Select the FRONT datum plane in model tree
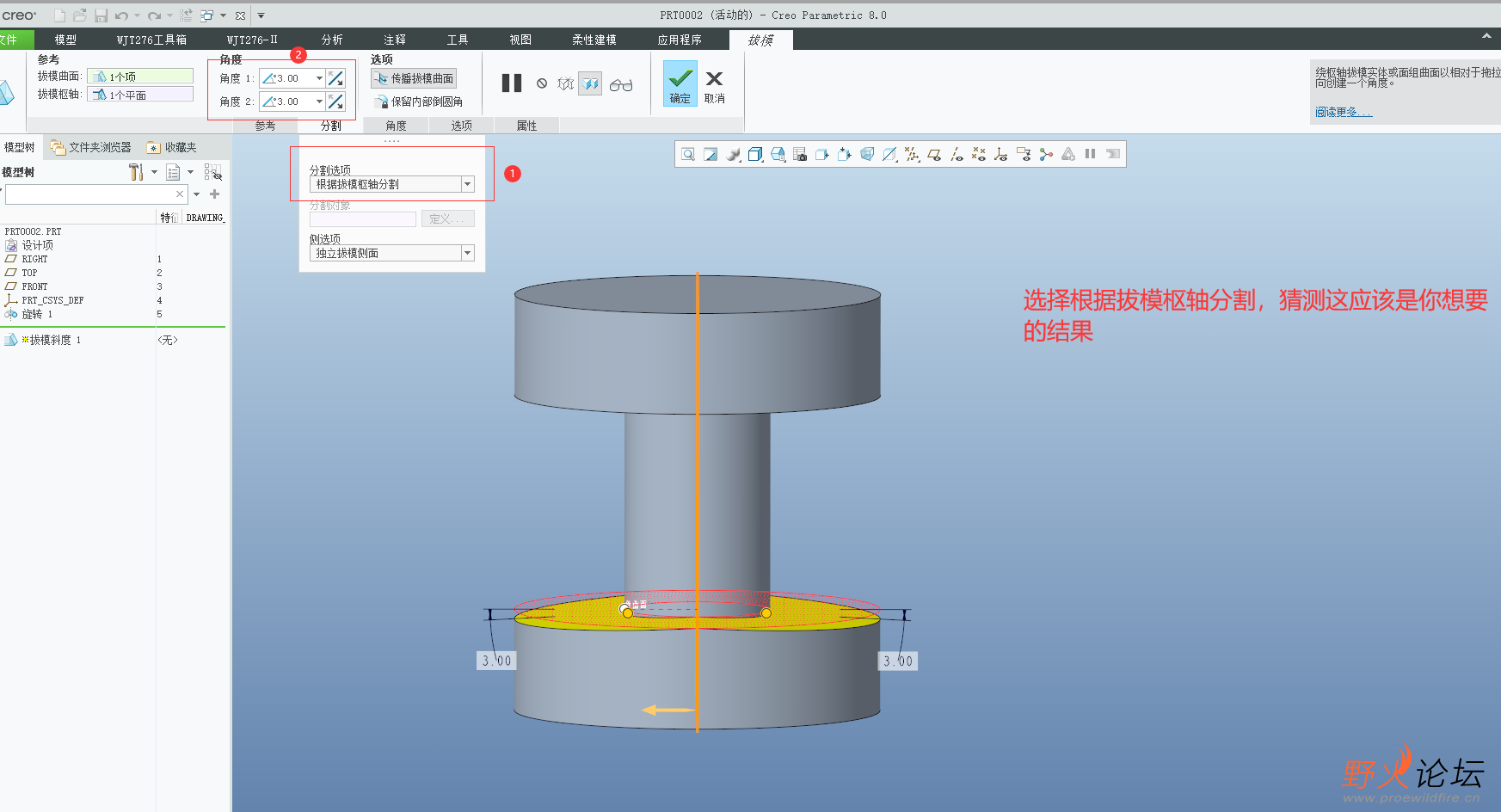The image size is (1501, 812). point(34,286)
